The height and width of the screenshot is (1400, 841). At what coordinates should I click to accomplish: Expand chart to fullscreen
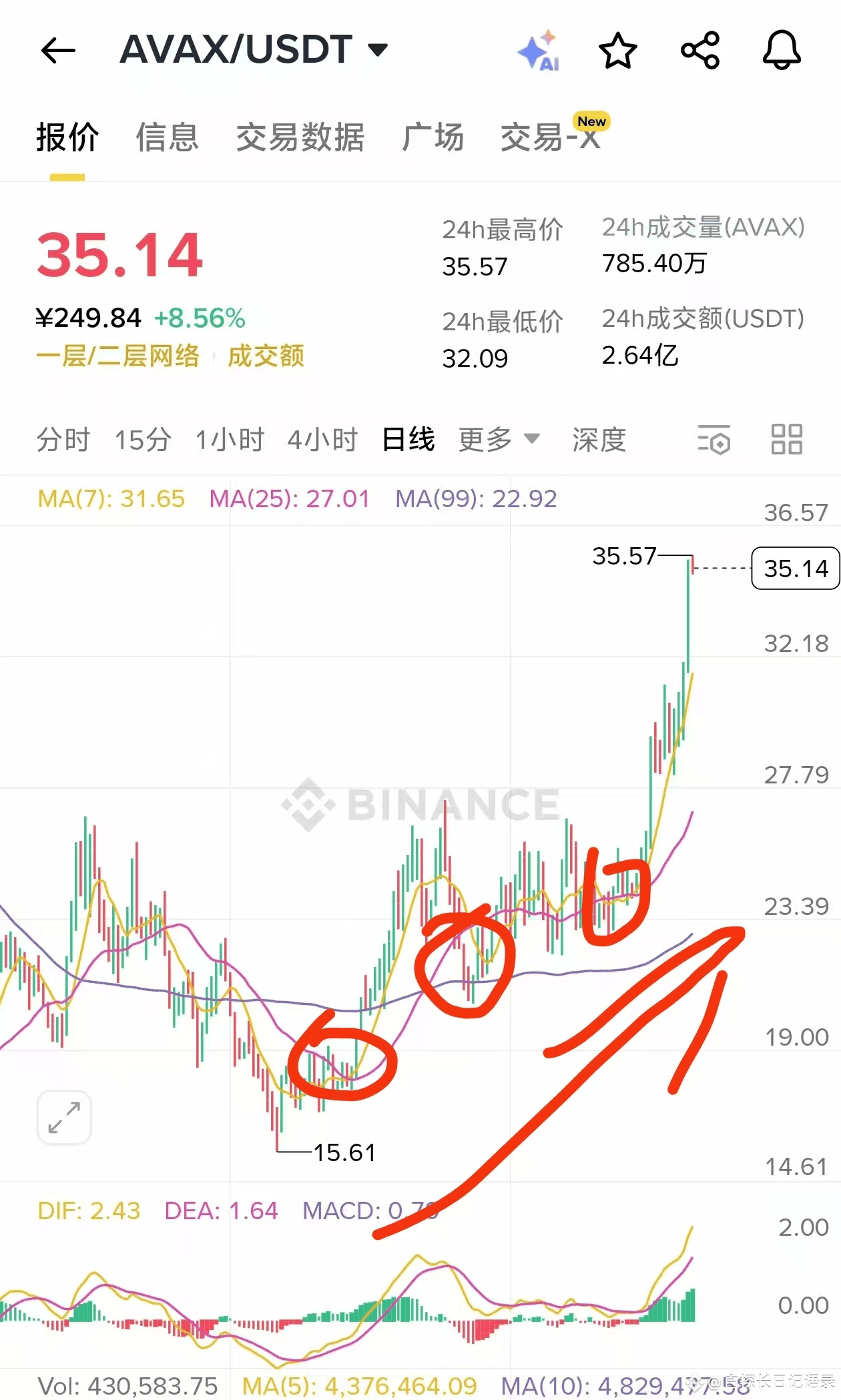point(64,1118)
